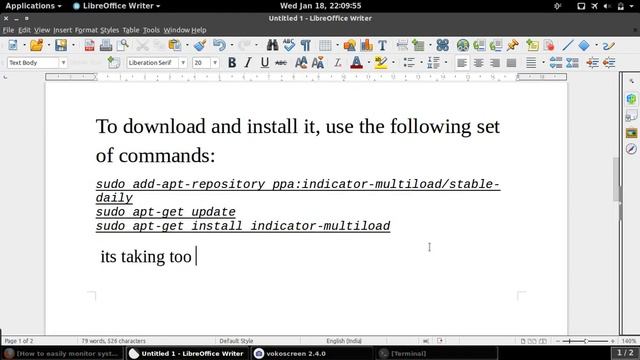This screenshot has height=360, width=640.
Task: Export directly as PDF
Action: [89, 45]
